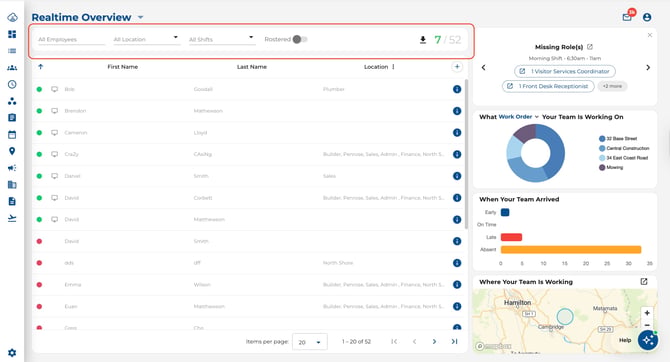The width and height of the screenshot is (670, 362).
Task: Open the AI Help sparkle button
Action: (x=648, y=340)
